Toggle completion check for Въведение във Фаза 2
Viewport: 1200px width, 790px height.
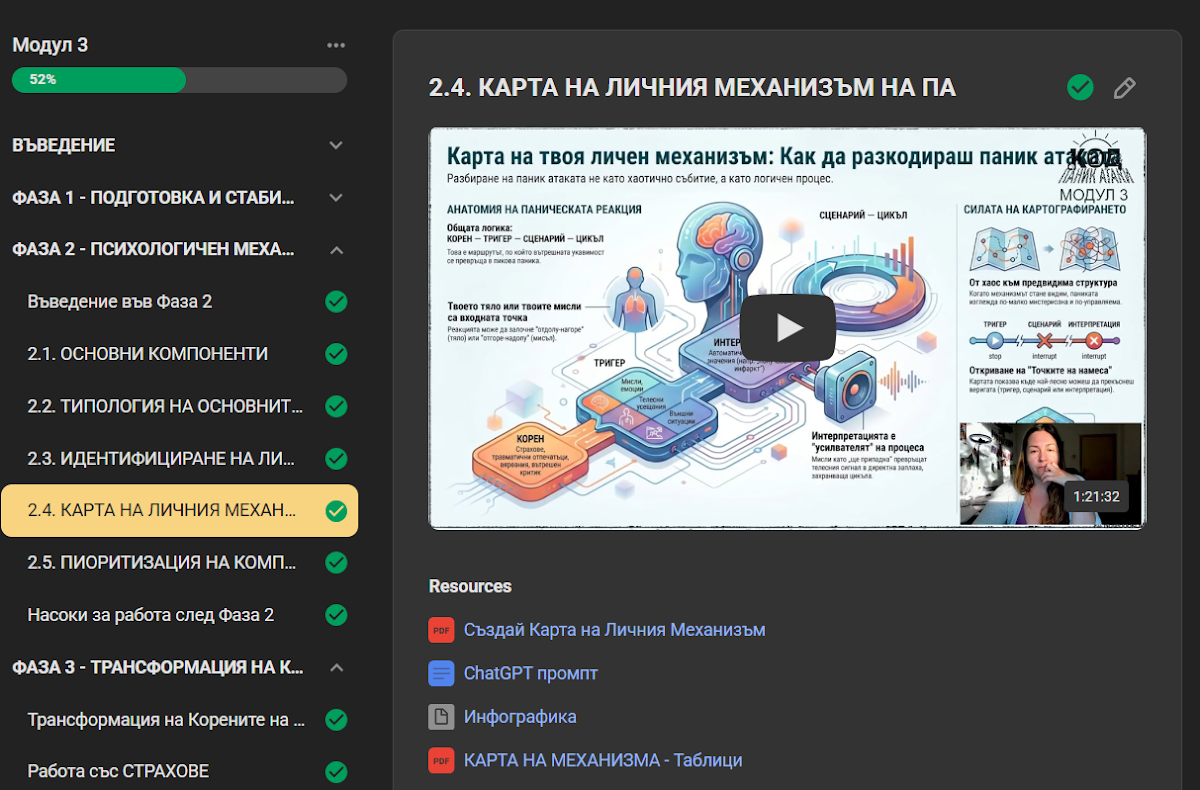[x=336, y=301]
